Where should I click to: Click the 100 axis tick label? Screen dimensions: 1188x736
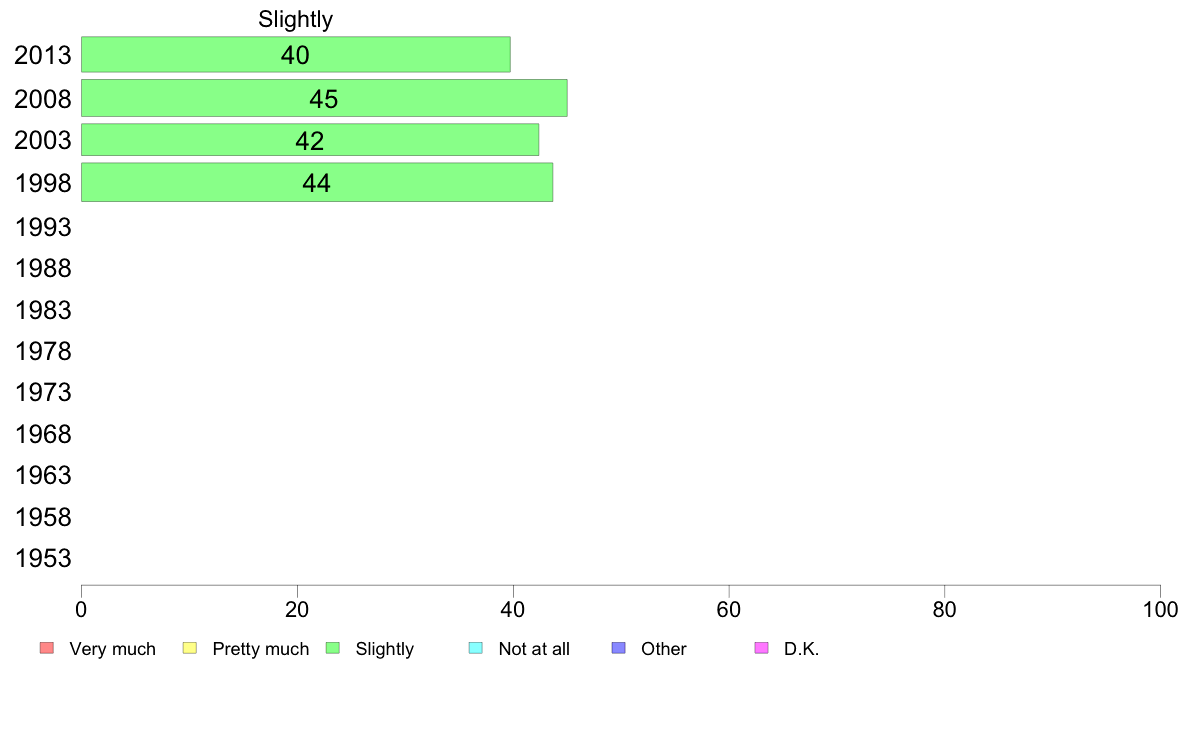(1160, 609)
